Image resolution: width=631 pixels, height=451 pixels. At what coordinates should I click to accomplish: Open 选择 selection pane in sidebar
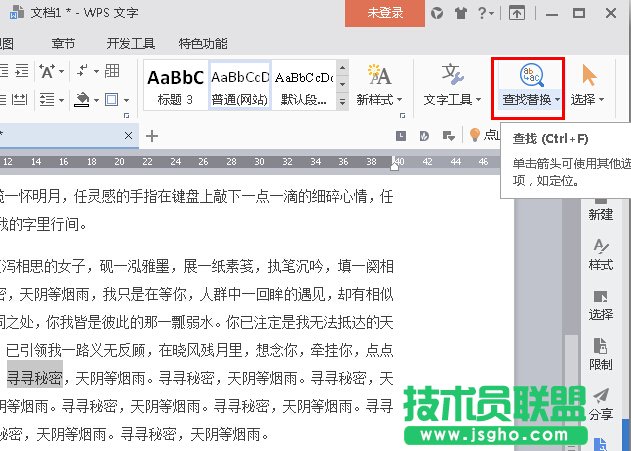tap(600, 305)
